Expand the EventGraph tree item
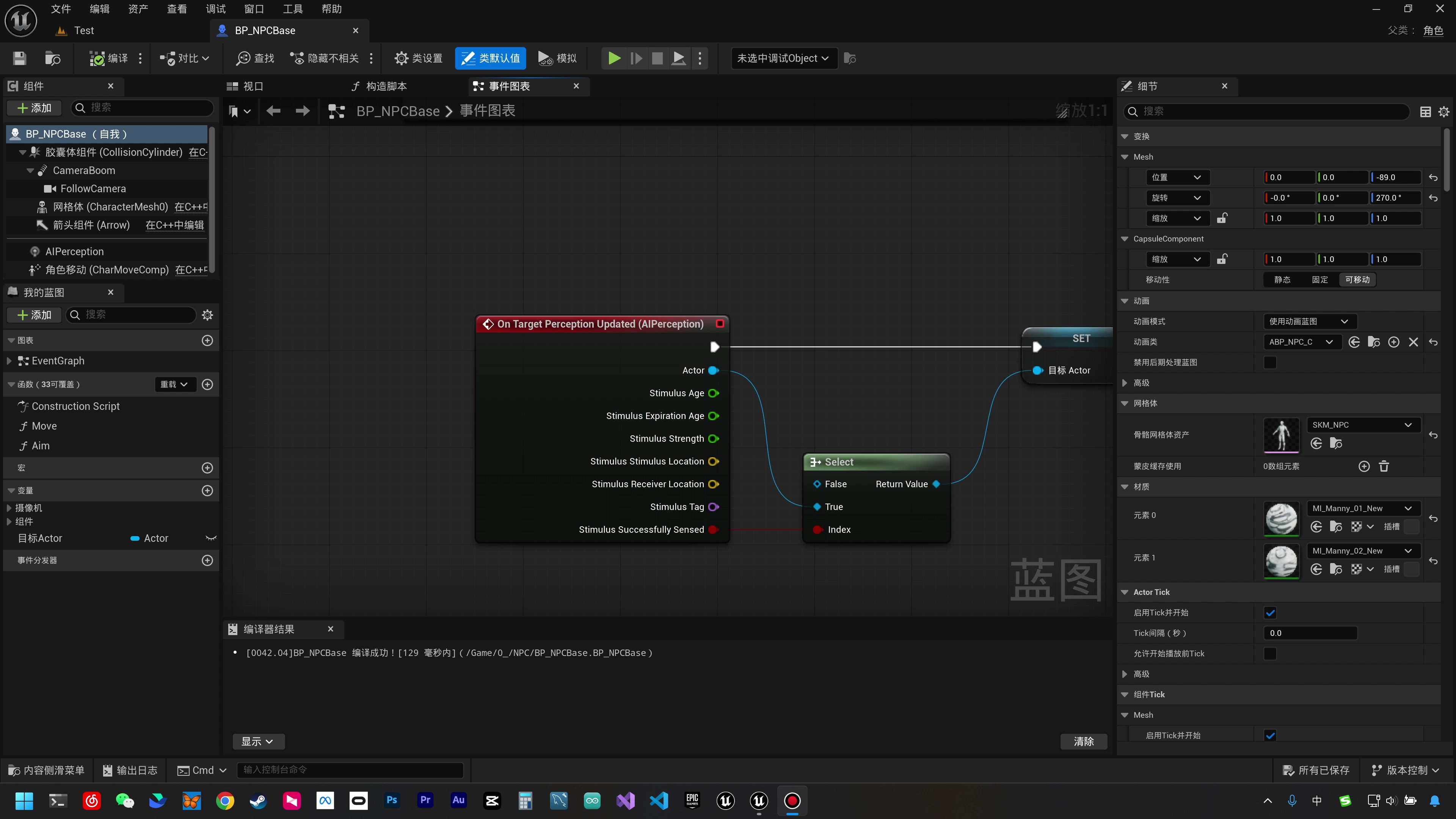 coord(9,361)
